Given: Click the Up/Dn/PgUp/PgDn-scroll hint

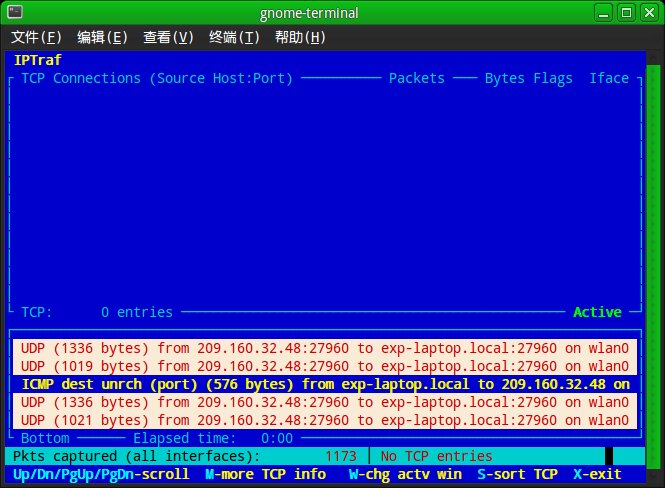Looking at the screenshot, I should point(101,474).
